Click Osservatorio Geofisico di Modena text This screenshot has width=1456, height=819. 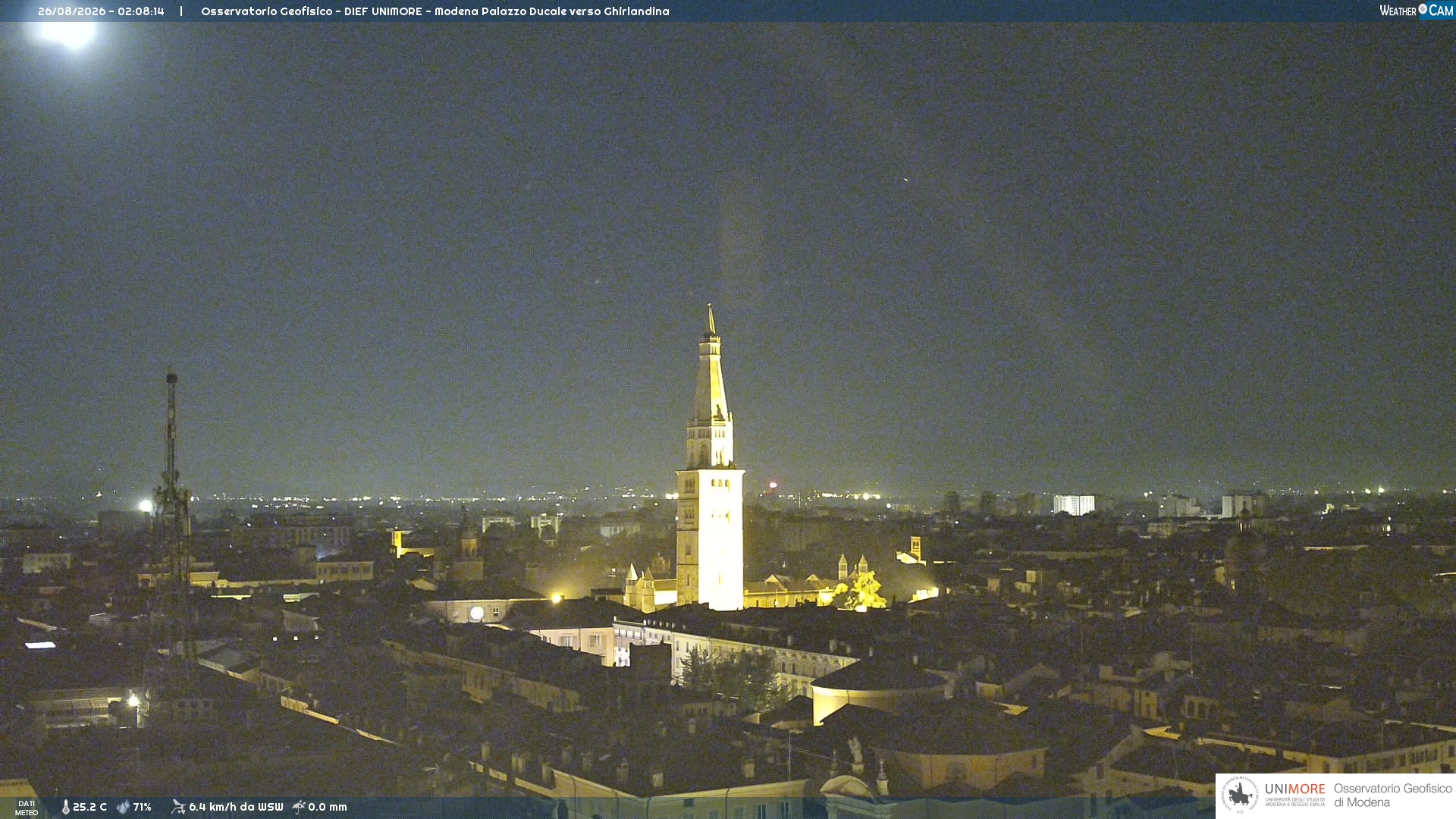pos(1392,795)
